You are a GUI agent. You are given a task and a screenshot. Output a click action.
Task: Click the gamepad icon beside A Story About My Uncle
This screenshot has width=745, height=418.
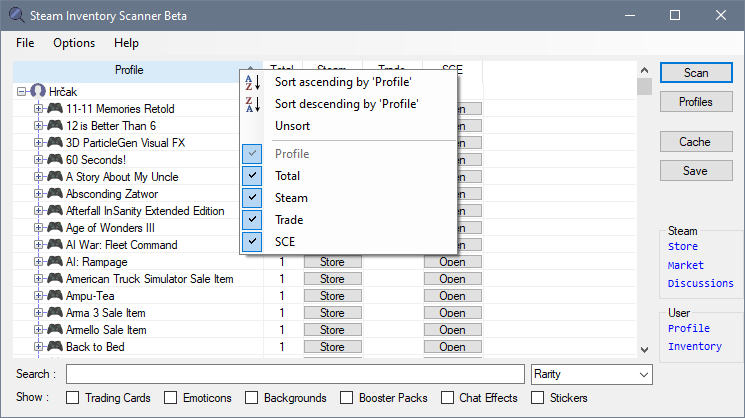point(55,177)
